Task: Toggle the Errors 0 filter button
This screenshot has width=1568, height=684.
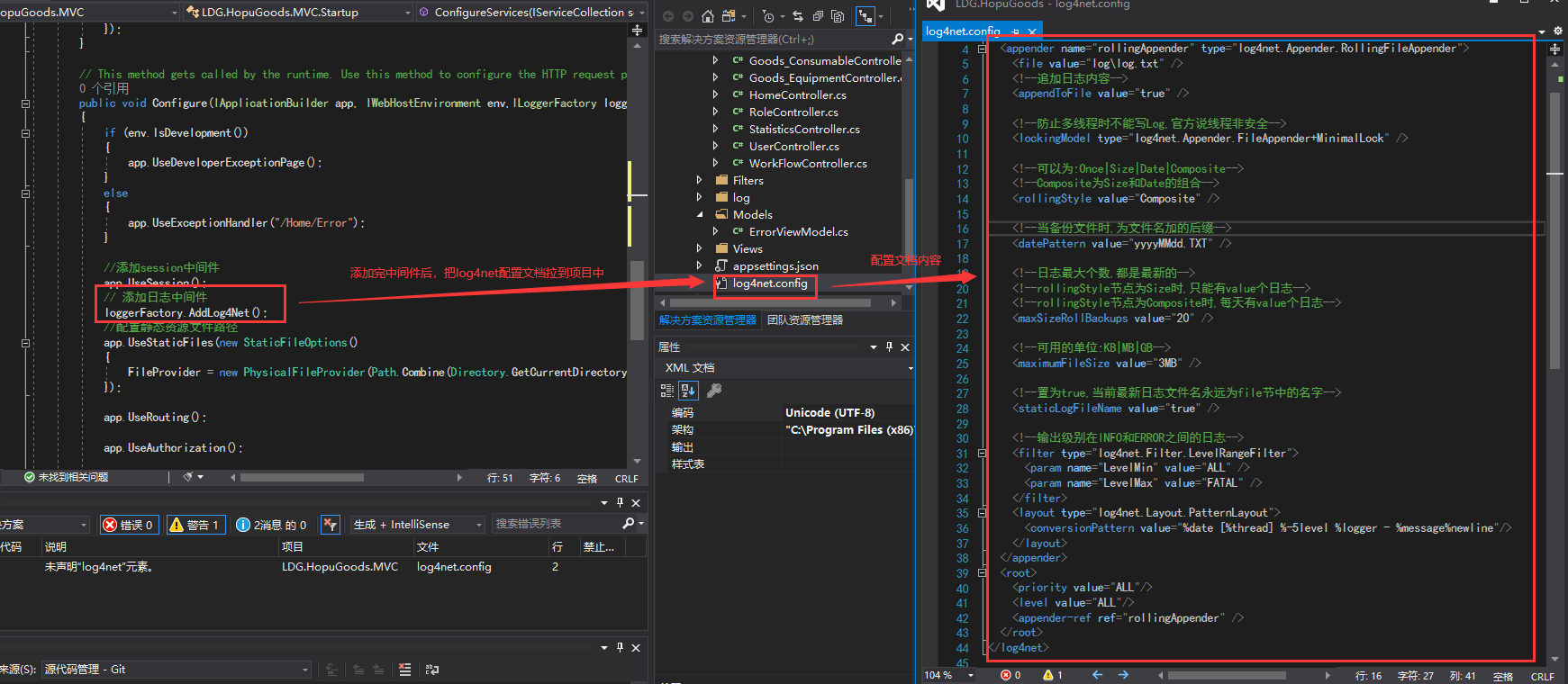Action: [130, 525]
